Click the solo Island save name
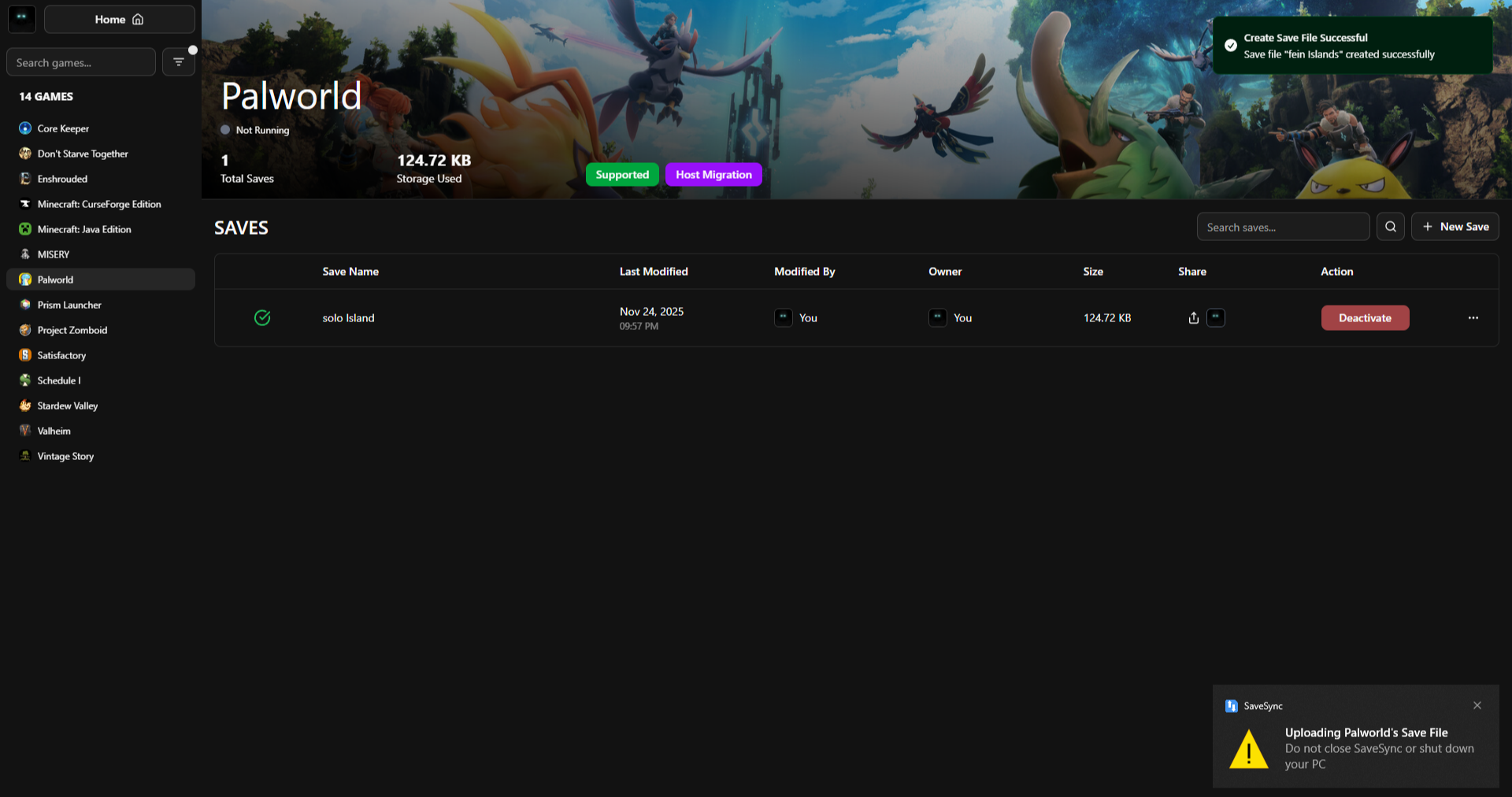 coord(348,318)
